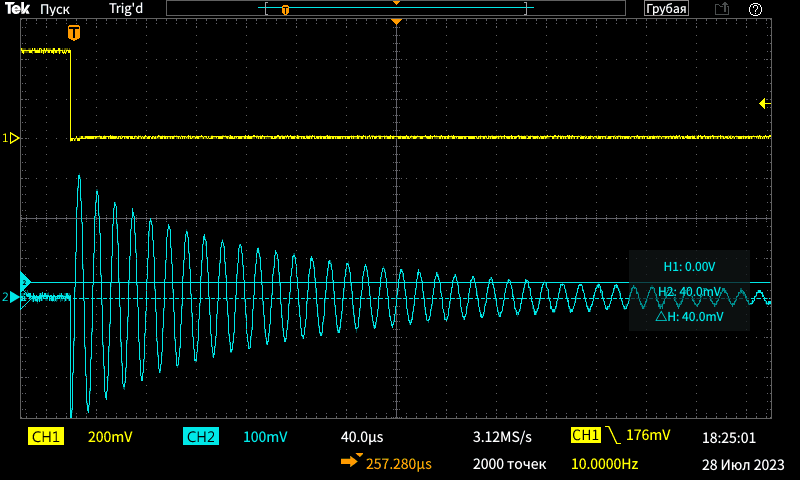Click the 18:25:01 time display
800x480 pixels.
pos(729,438)
